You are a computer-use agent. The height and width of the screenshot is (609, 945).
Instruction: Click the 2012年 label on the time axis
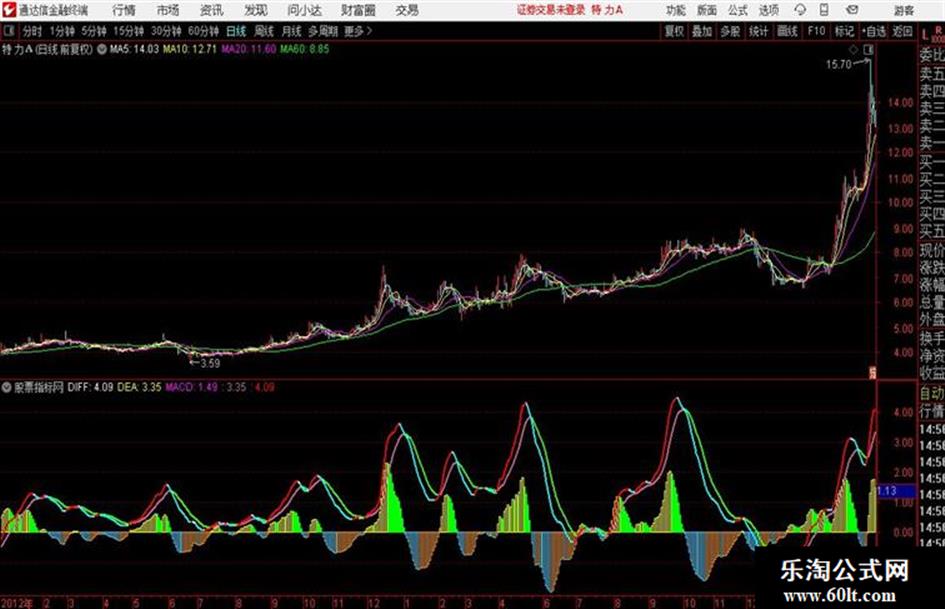[x=16, y=603]
